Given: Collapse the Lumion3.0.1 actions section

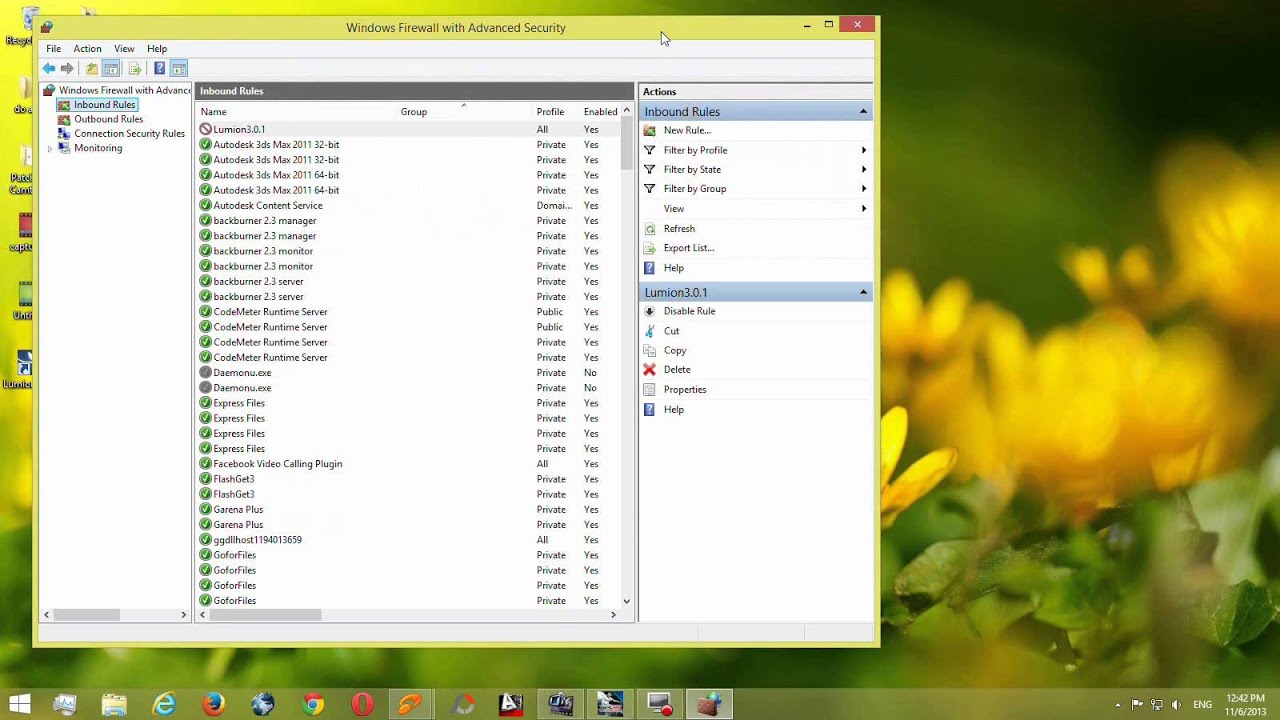Looking at the screenshot, I should coord(863,292).
